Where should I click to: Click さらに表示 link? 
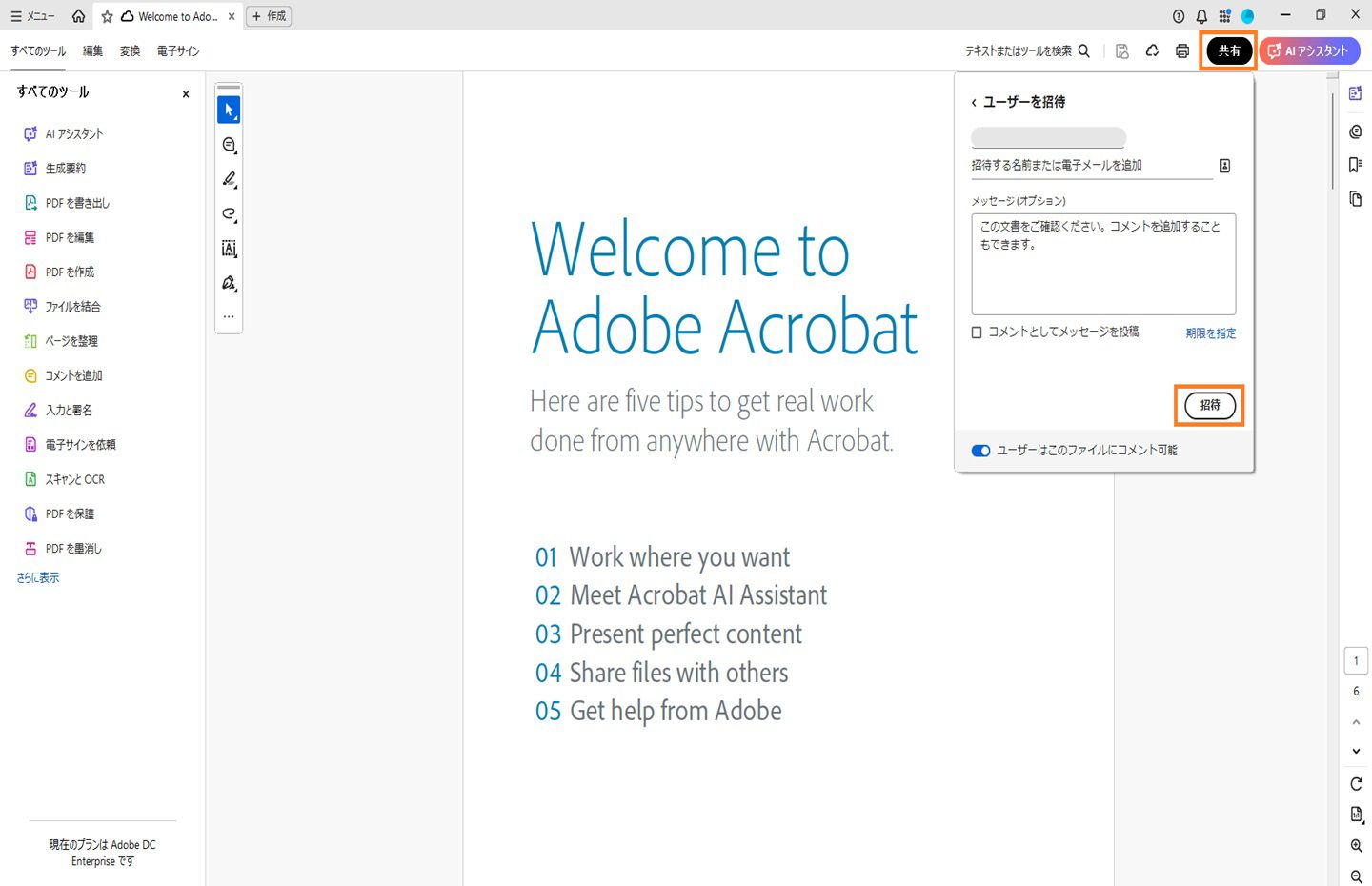pos(37,578)
